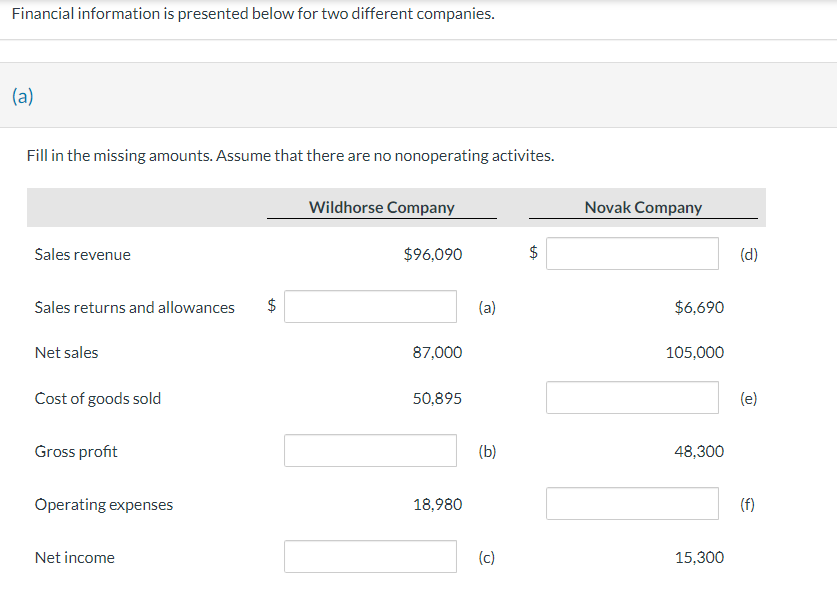Viewport: 837px width, 597px height.
Task: Click the label (b) beside Gross profit field
Action: point(487,451)
